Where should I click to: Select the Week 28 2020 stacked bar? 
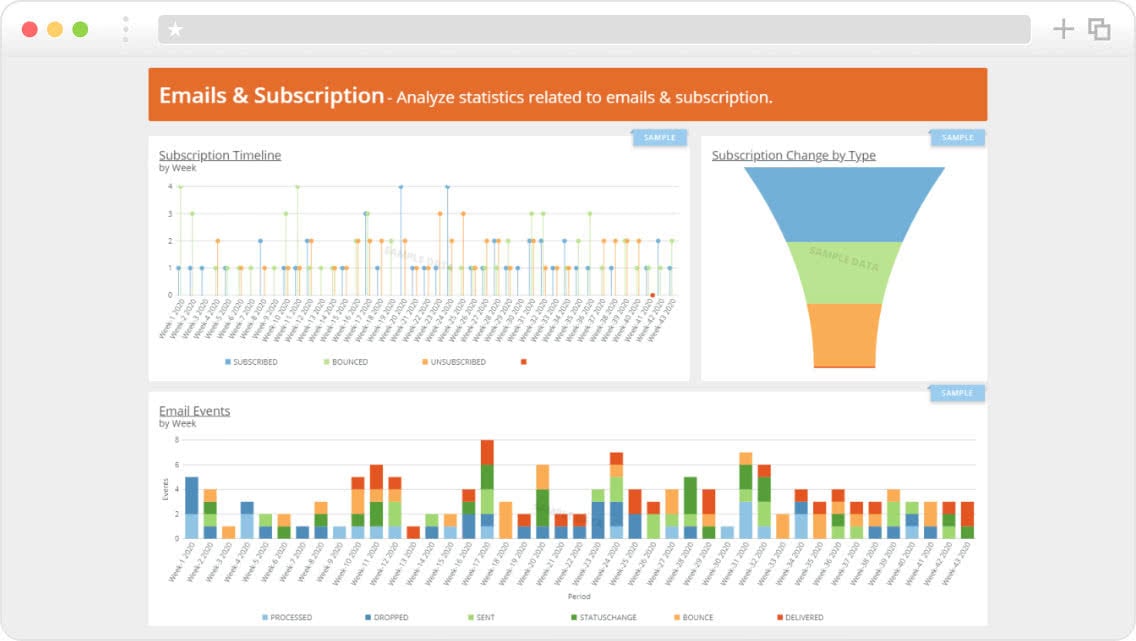coord(690,508)
